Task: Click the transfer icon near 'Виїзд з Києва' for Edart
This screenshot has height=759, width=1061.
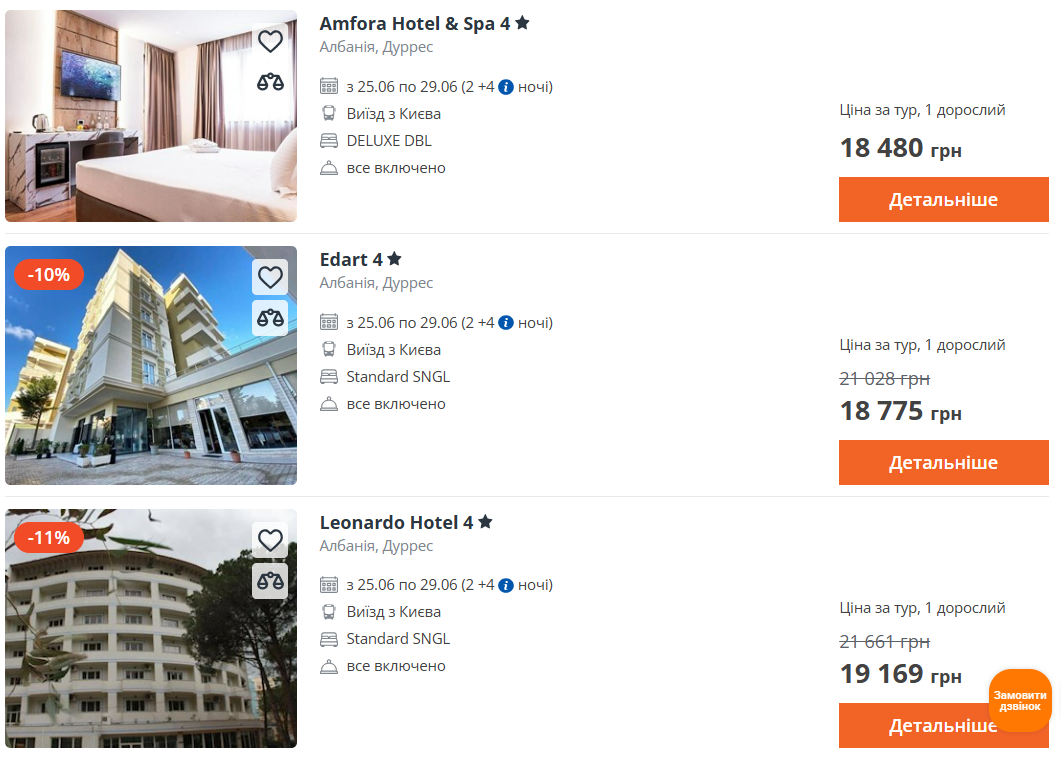Action: tap(328, 349)
